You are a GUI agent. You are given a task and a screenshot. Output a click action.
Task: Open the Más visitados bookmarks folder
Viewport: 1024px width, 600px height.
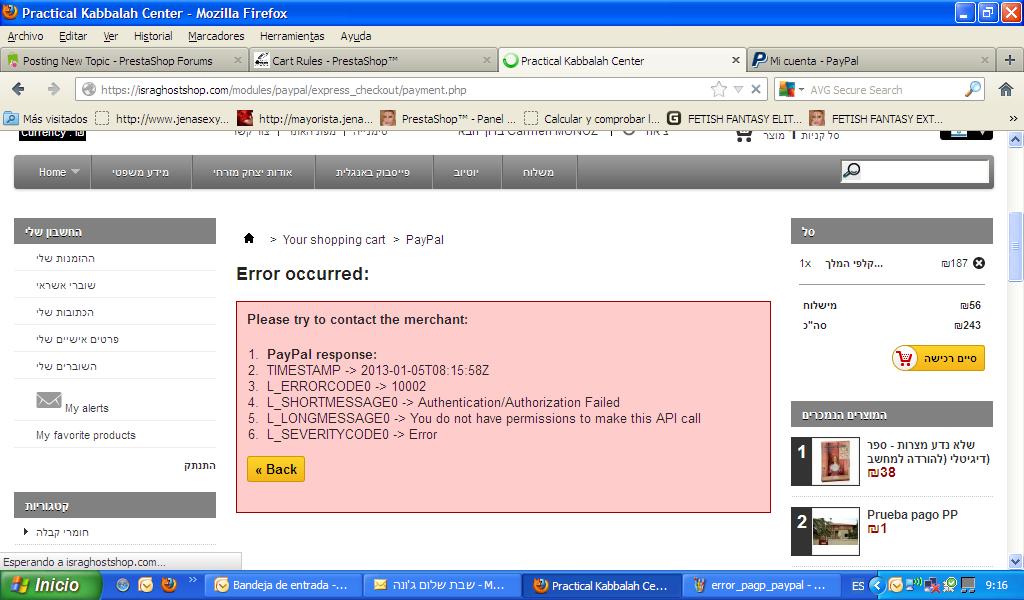(46, 119)
